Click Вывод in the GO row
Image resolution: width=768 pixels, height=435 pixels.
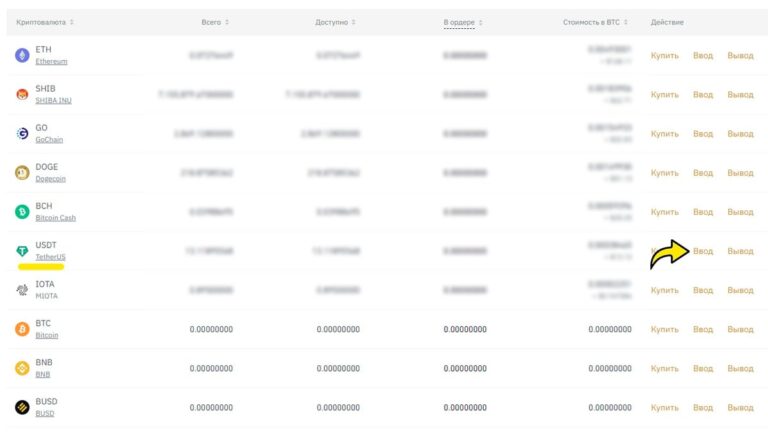tap(740, 134)
